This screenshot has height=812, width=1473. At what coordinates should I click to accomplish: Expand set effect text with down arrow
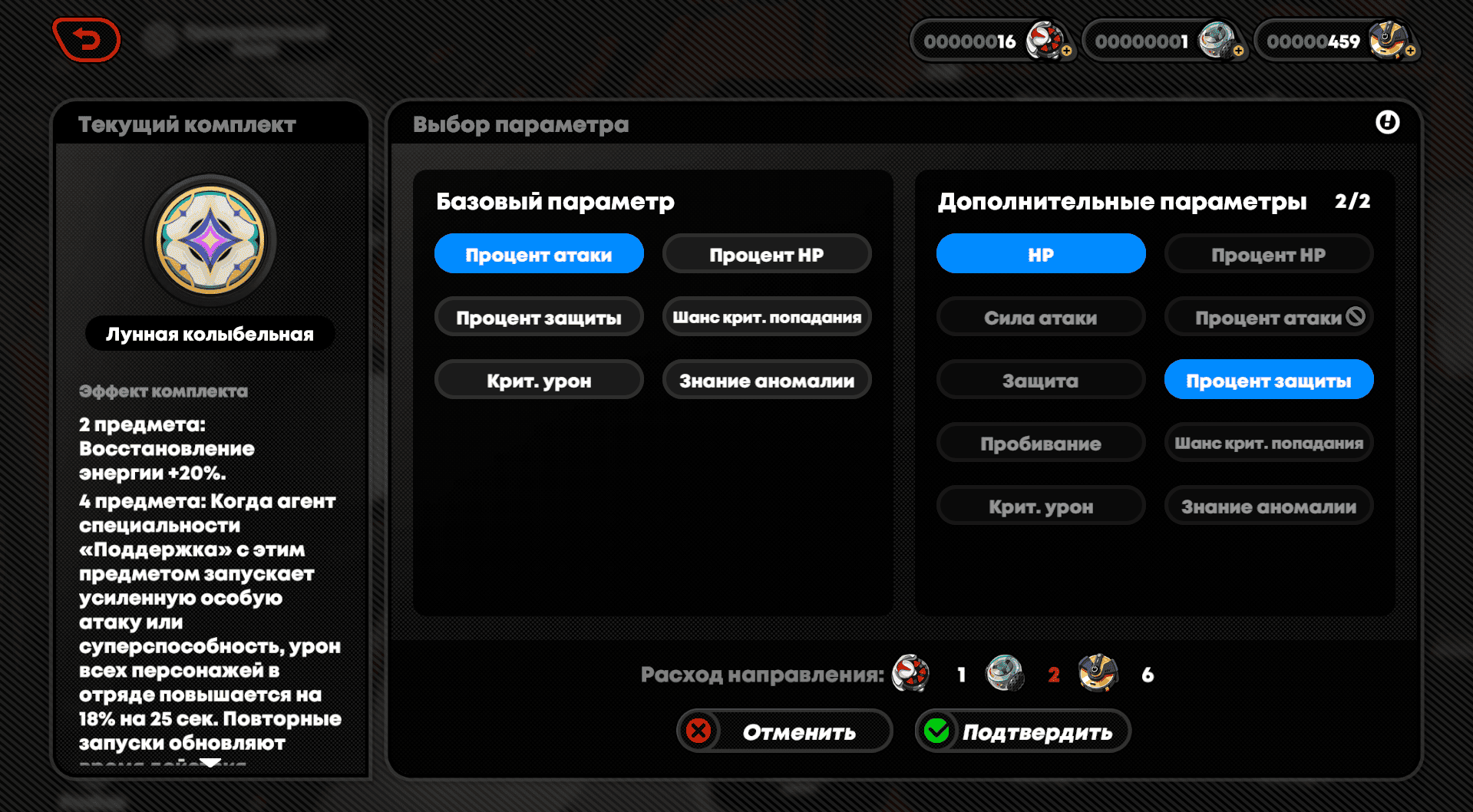pyautogui.click(x=210, y=763)
